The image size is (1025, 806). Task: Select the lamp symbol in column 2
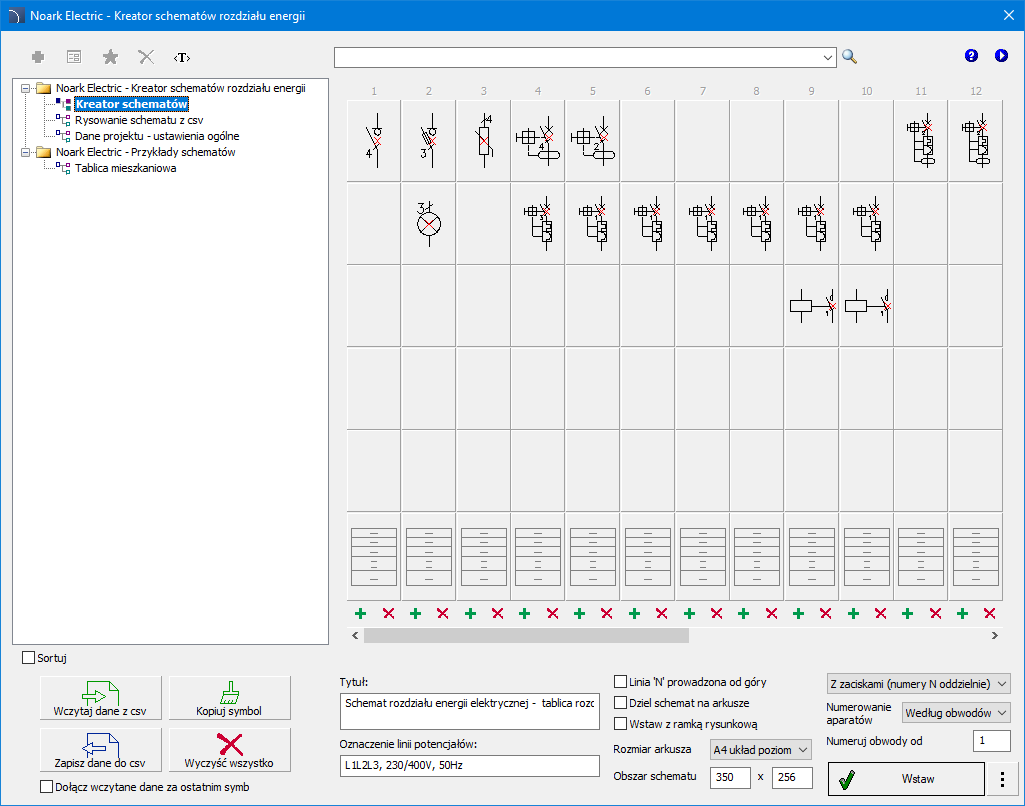point(428,222)
